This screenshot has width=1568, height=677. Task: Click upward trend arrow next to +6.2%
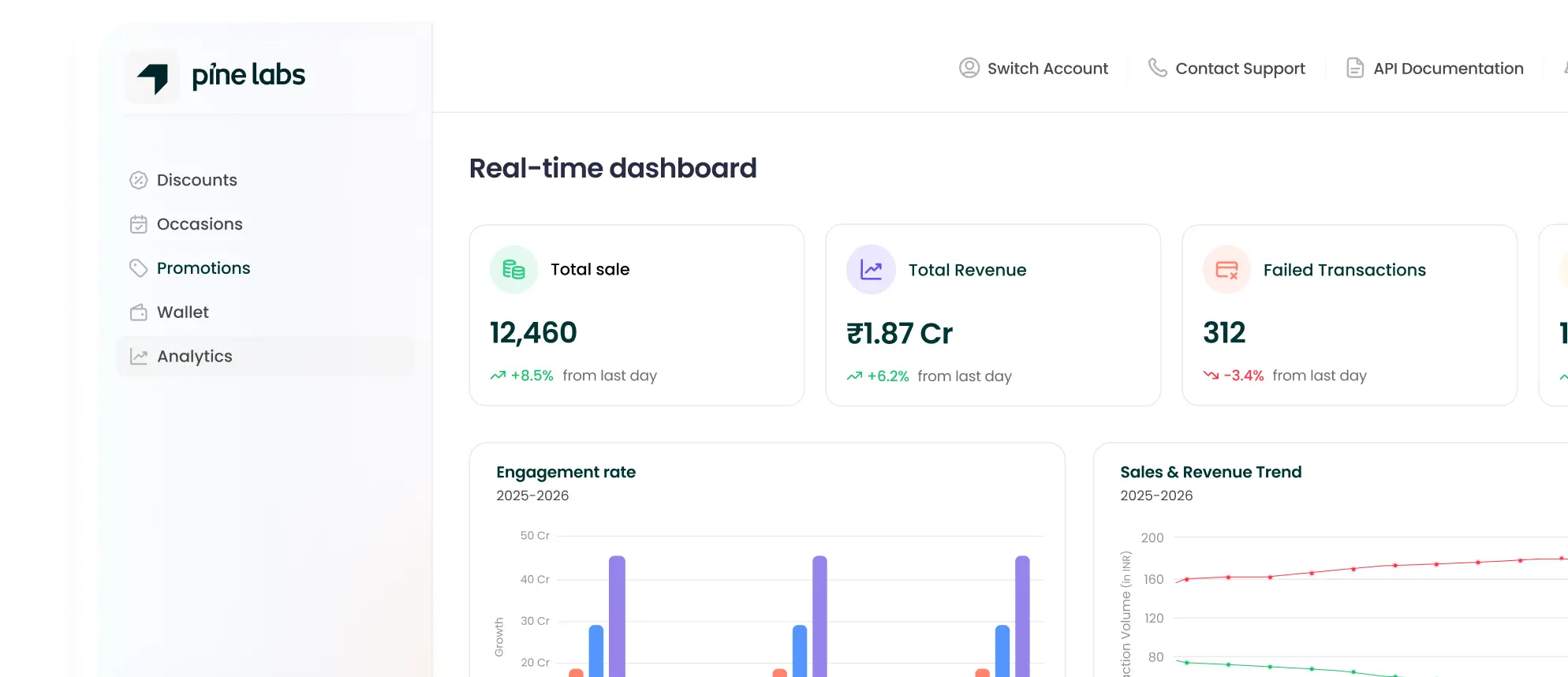point(854,376)
